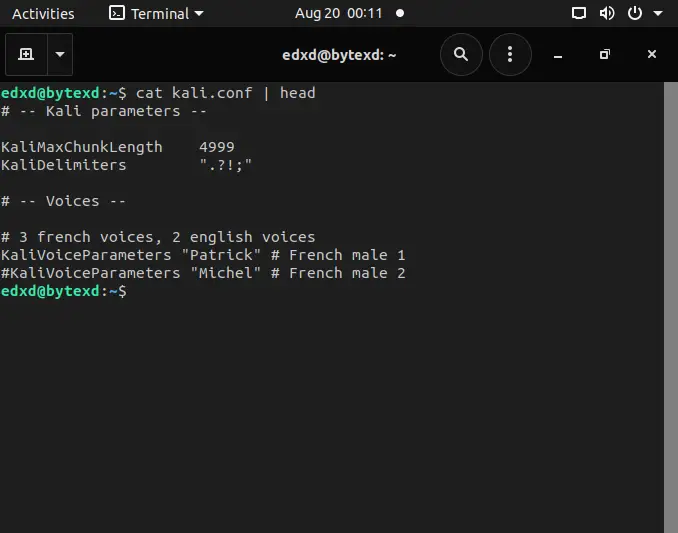Close the terminal window

(x=652, y=54)
